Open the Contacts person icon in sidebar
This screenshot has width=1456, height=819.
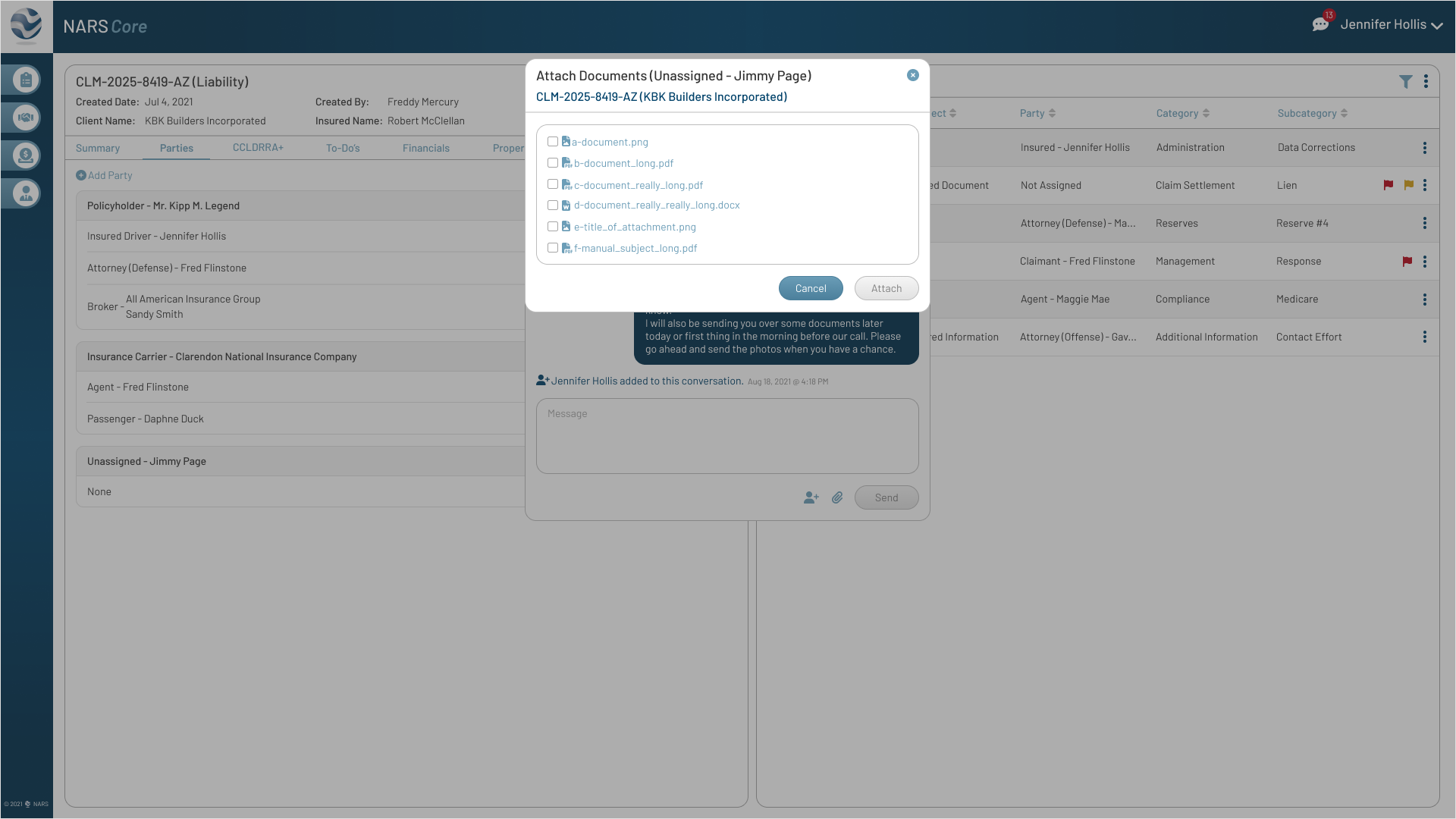pos(25,193)
